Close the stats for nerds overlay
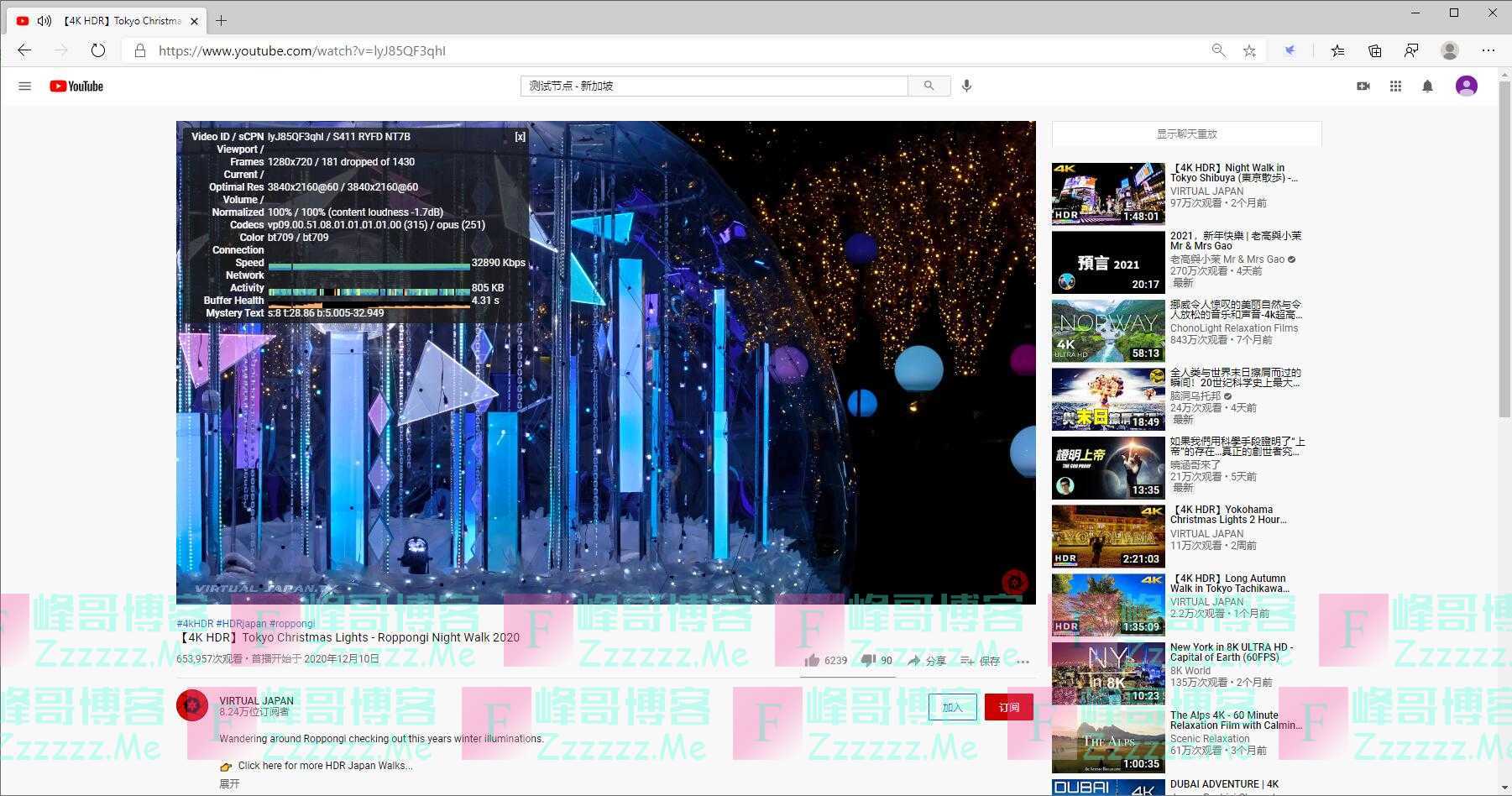 click(x=520, y=137)
